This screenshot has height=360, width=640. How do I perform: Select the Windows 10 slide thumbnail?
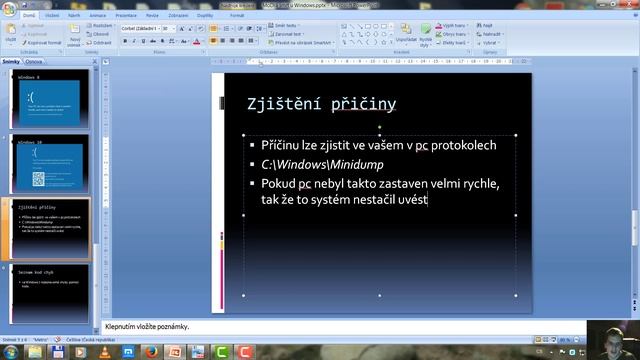pyautogui.click(x=49, y=164)
